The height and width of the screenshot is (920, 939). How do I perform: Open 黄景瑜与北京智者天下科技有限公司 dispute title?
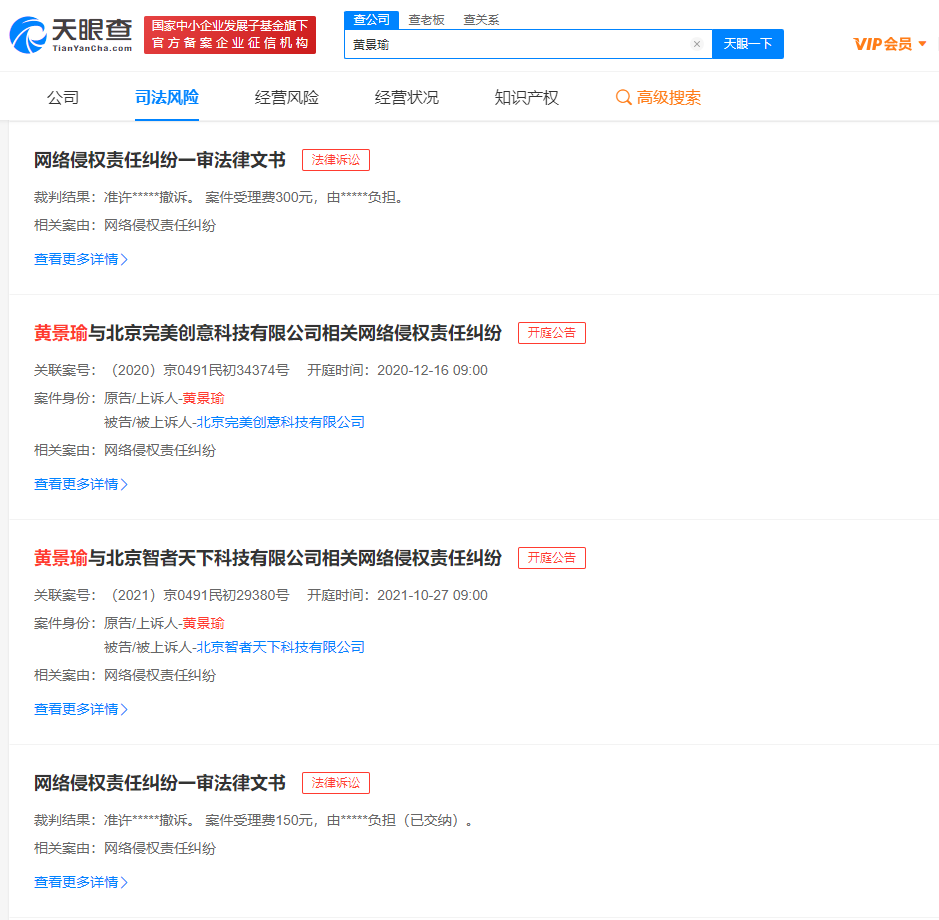click(x=268, y=558)
